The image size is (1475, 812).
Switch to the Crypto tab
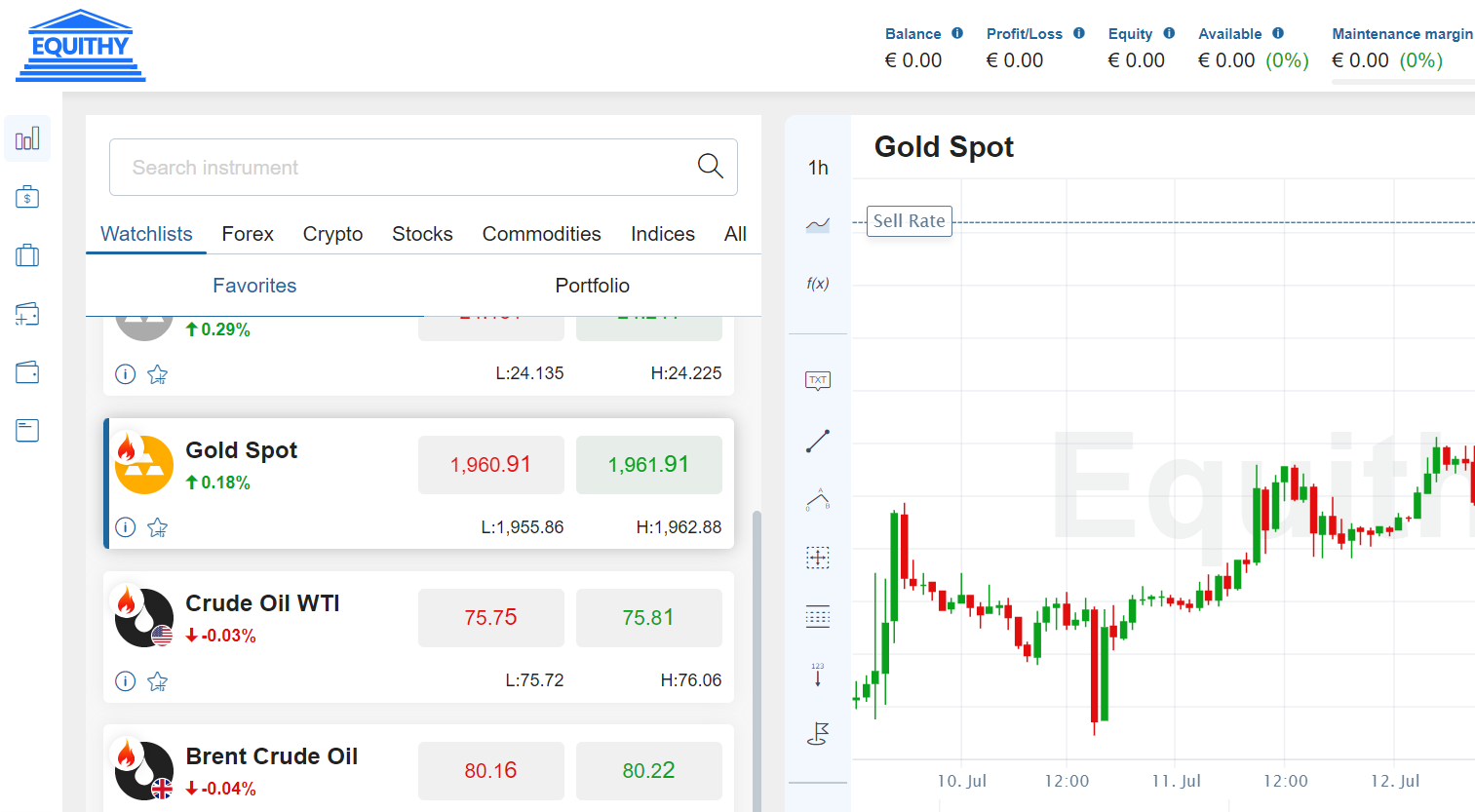tap(332, 234)
